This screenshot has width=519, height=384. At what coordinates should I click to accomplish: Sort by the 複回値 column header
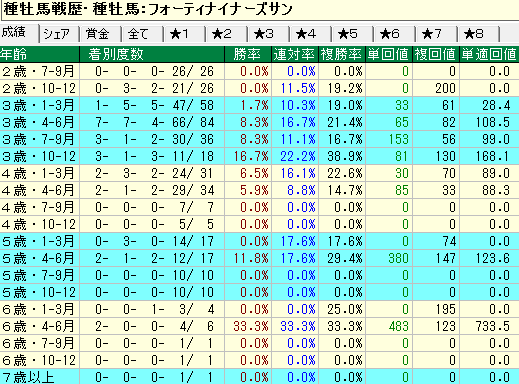436,54
